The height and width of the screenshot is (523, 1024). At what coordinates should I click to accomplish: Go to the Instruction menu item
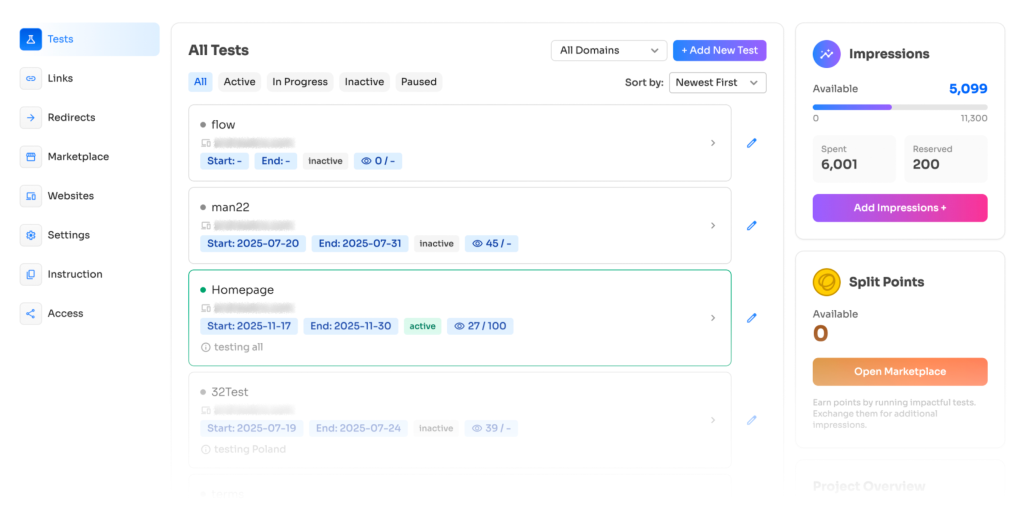pyautogui.click(x=74, y=274)
